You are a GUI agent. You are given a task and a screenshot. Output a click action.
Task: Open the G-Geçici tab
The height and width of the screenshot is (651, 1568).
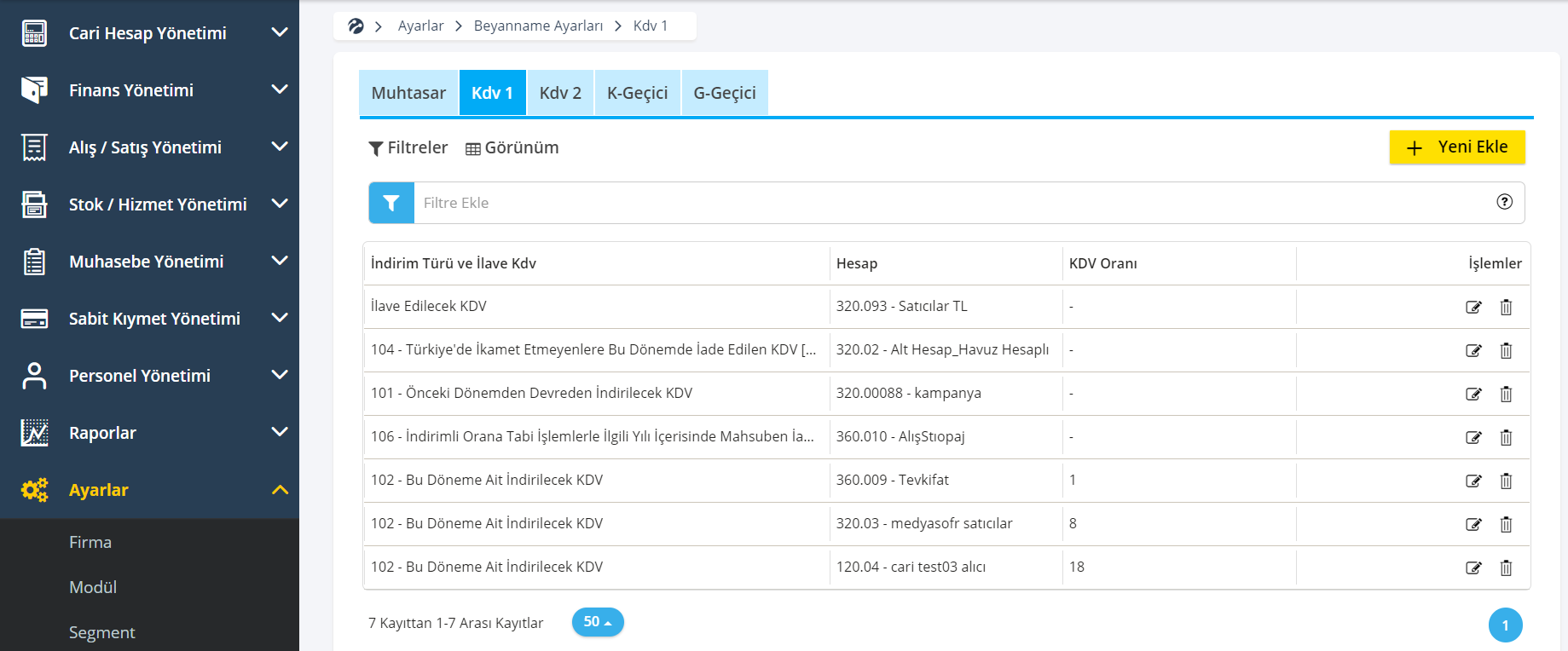click(725, 93)
